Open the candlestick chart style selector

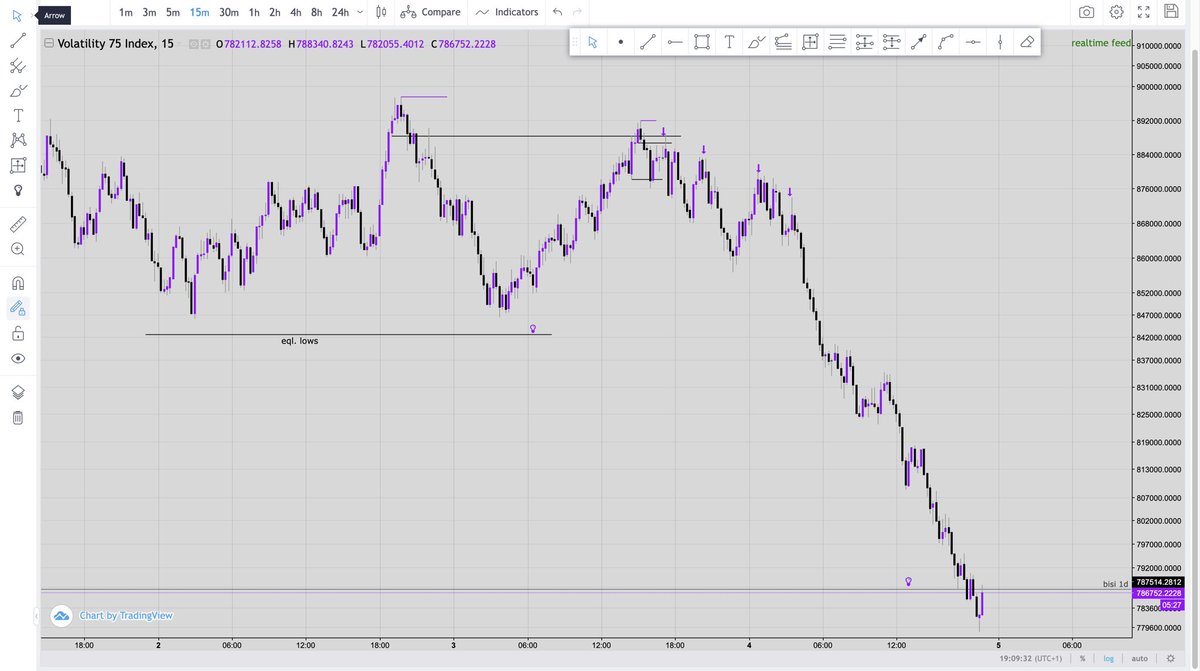[381, 12]
